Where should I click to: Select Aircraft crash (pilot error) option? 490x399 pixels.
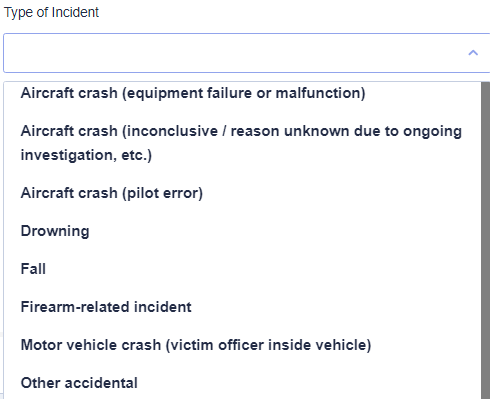tap(243, 193)
